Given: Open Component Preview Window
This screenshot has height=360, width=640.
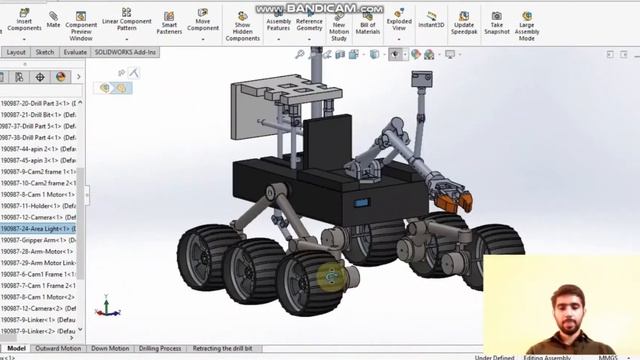Looking at the screenshot, I should point(81,26).
